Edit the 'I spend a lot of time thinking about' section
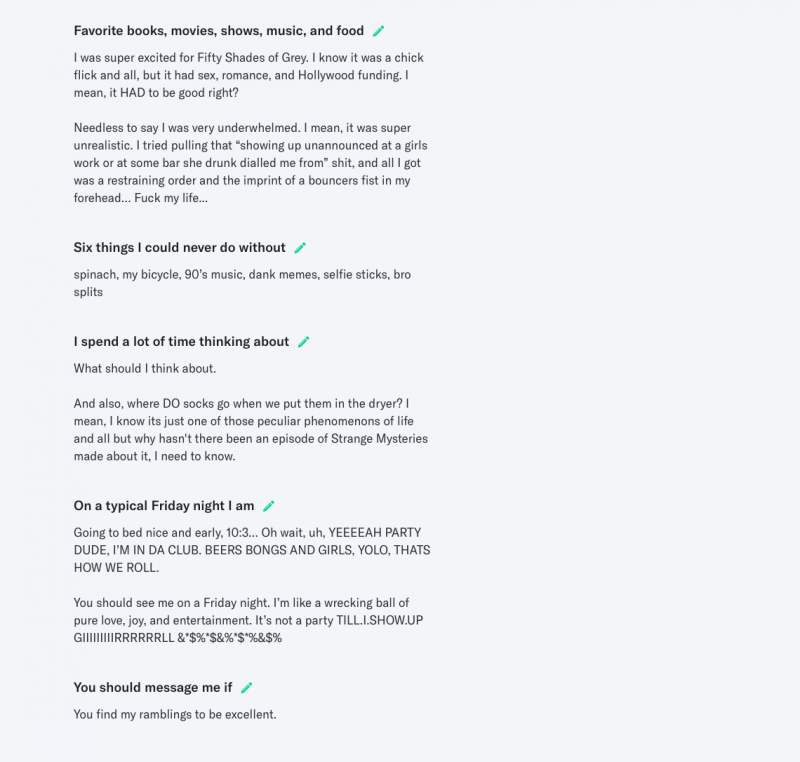The height and width of the screenshot is (762, 800). click(x=304, y=342)
